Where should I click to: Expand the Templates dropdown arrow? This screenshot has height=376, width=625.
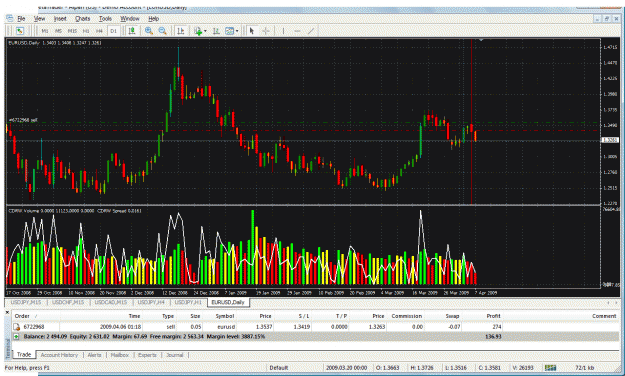237,31
